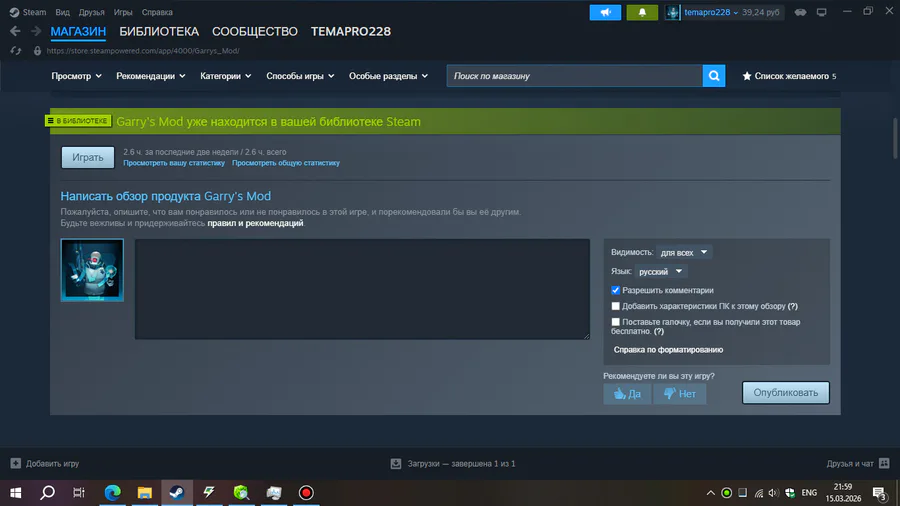Click the Играть button
Image resolution: width=900 pixels, height=506 pixels.
pos(88,157)
